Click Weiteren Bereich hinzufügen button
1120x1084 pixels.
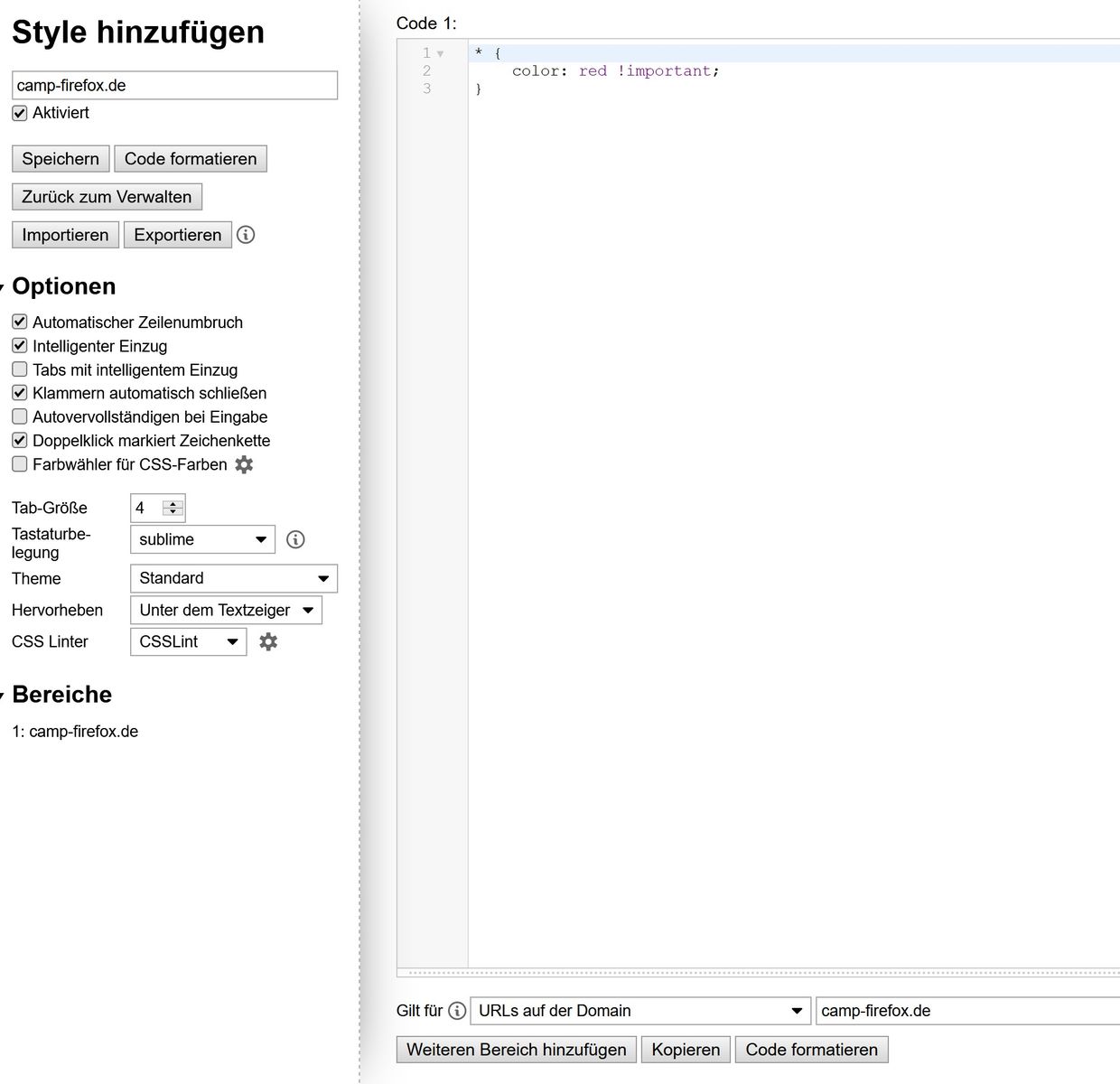pos(516,1050)
